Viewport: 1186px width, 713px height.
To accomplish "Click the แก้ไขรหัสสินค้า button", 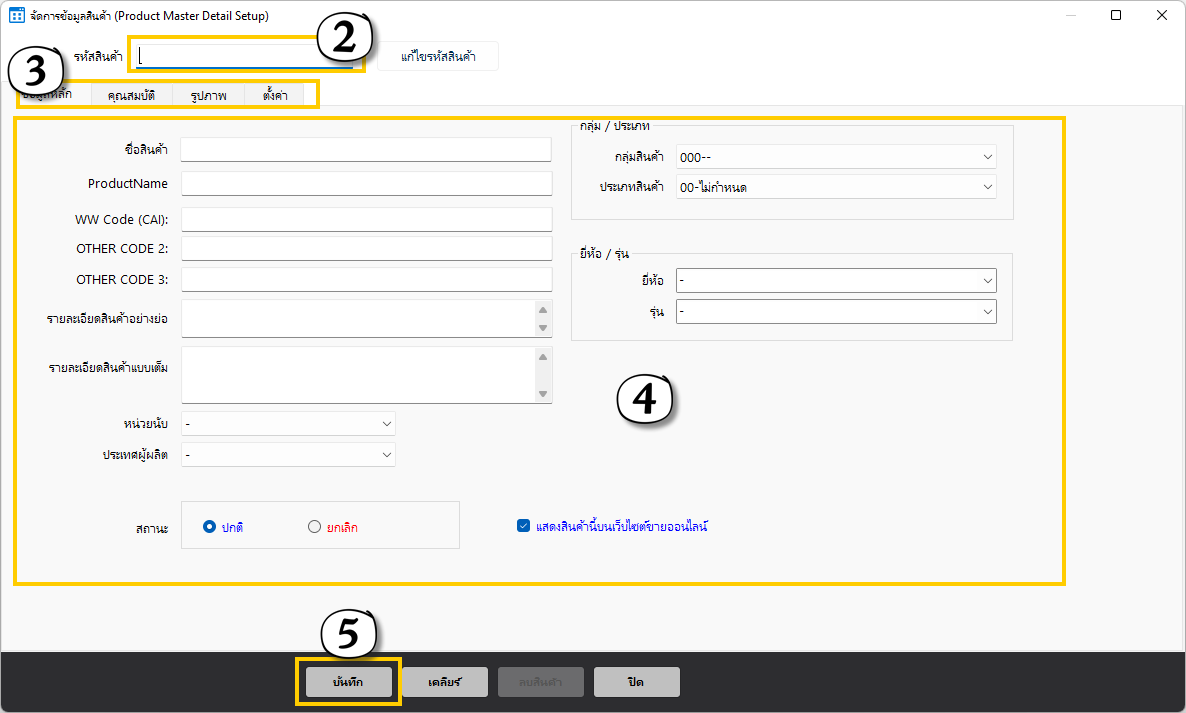I will pyautogui.click(x=437, y=57).
